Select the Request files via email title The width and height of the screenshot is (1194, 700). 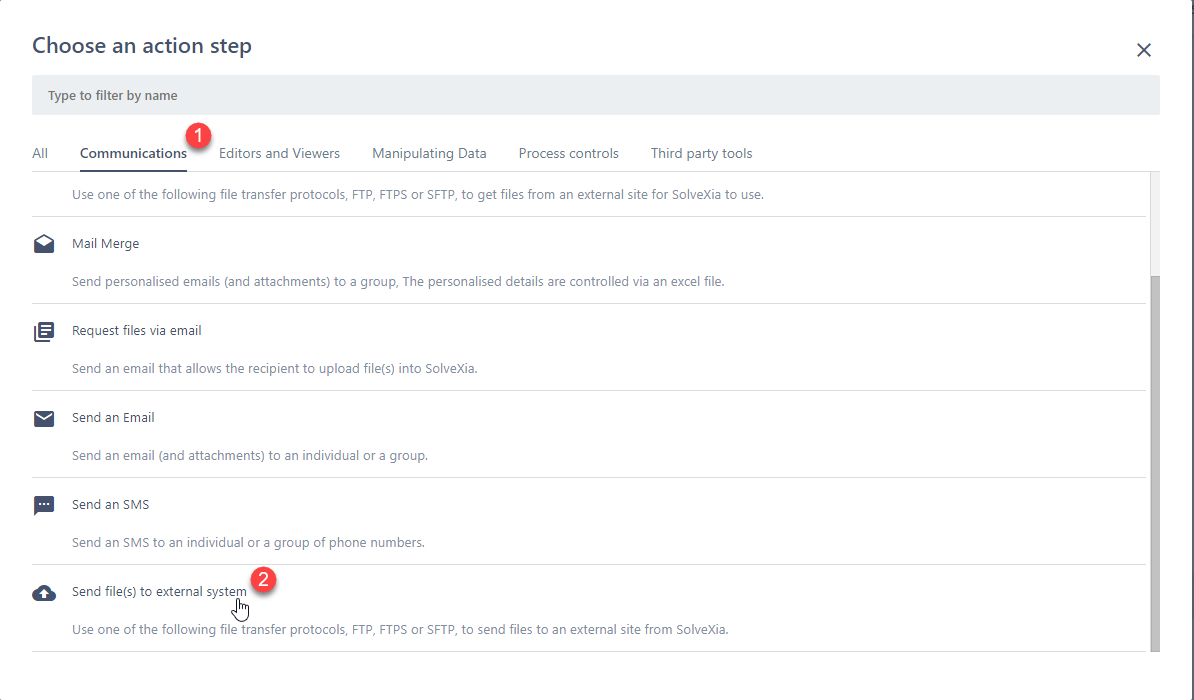[136, 331]
